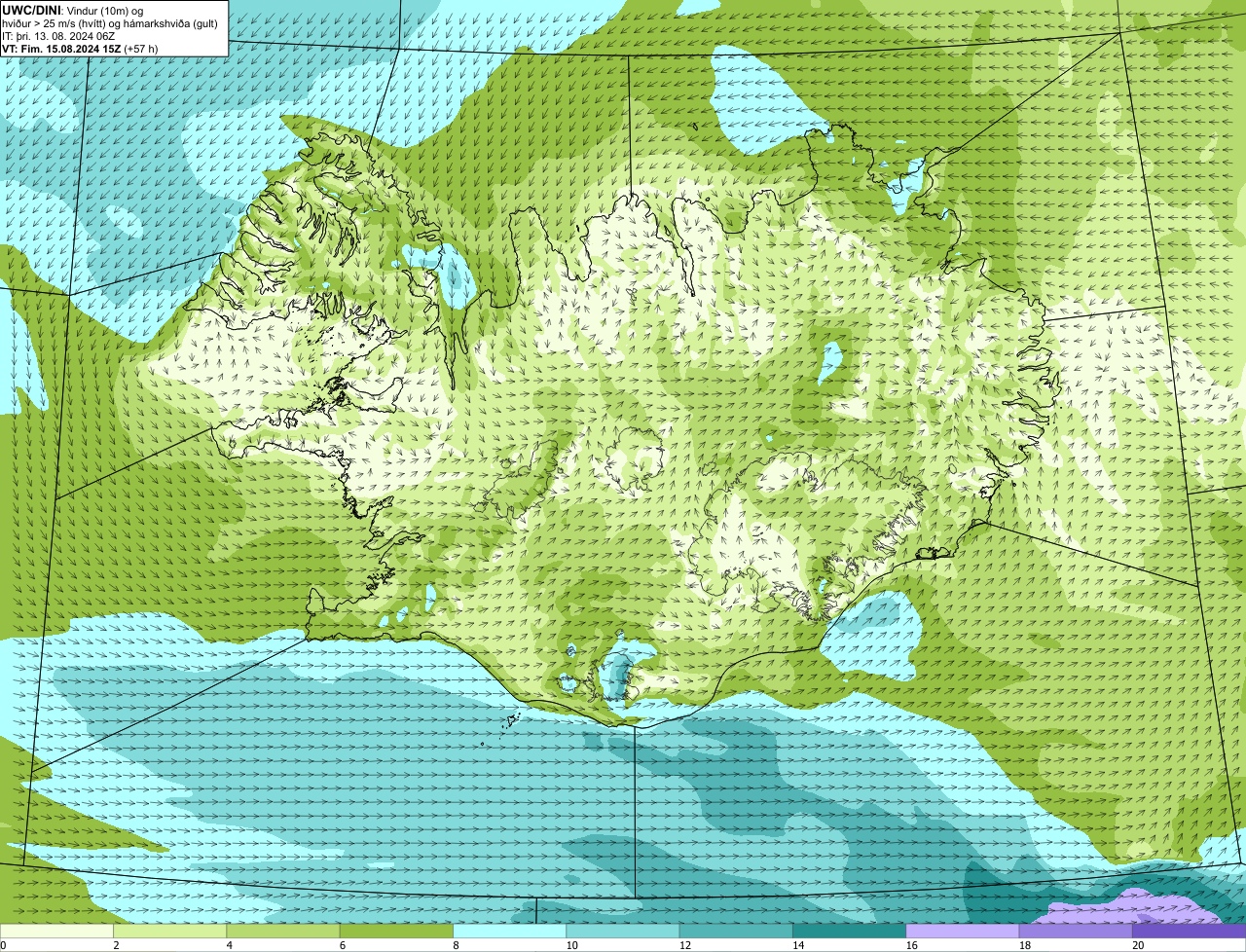Click the legend scale label '14'
This screenshot has width=1246, height=952.
(x=799, y=945)
